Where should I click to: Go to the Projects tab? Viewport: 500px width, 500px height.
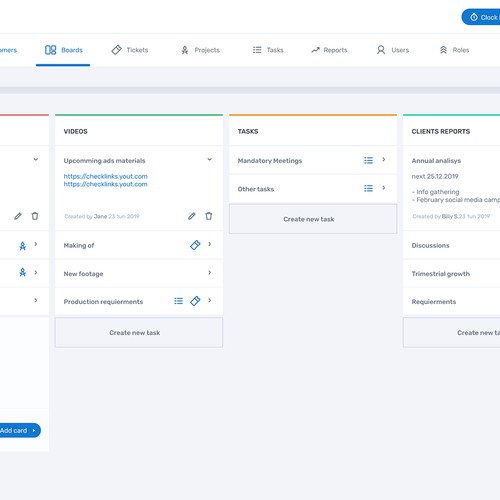[x=200, y=50]
